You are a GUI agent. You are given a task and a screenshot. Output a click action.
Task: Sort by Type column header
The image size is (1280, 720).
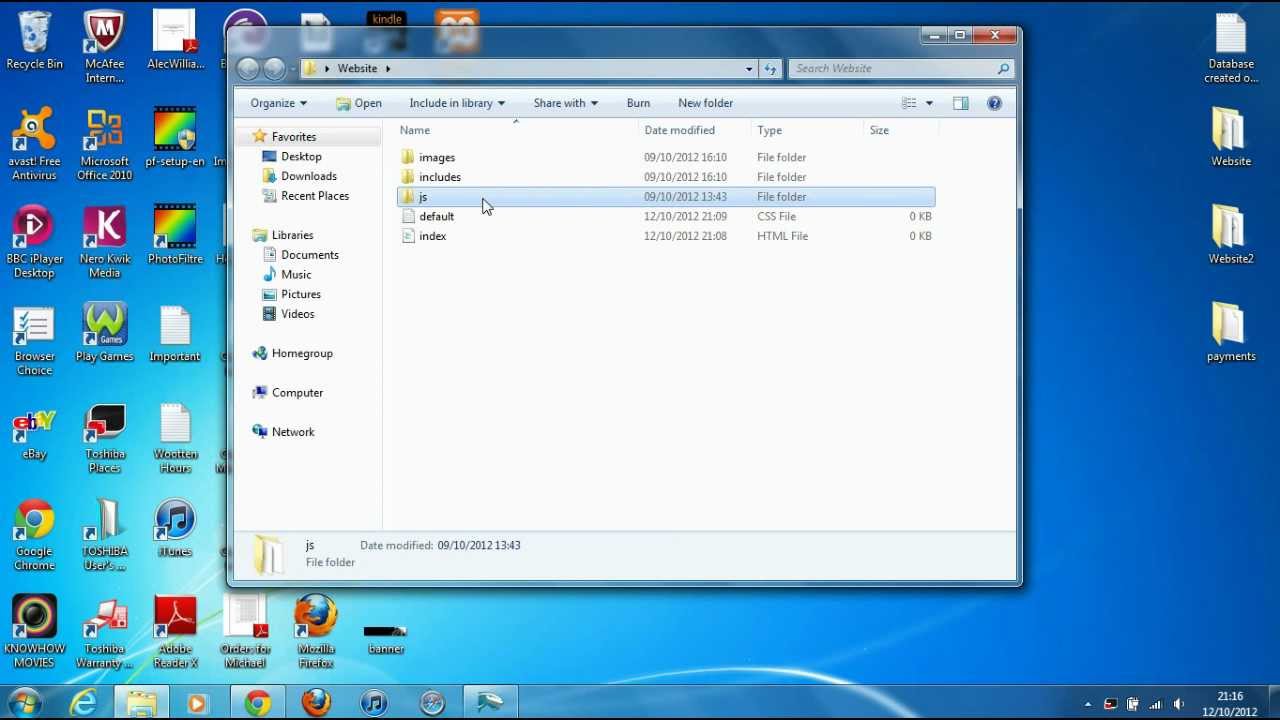807,130
